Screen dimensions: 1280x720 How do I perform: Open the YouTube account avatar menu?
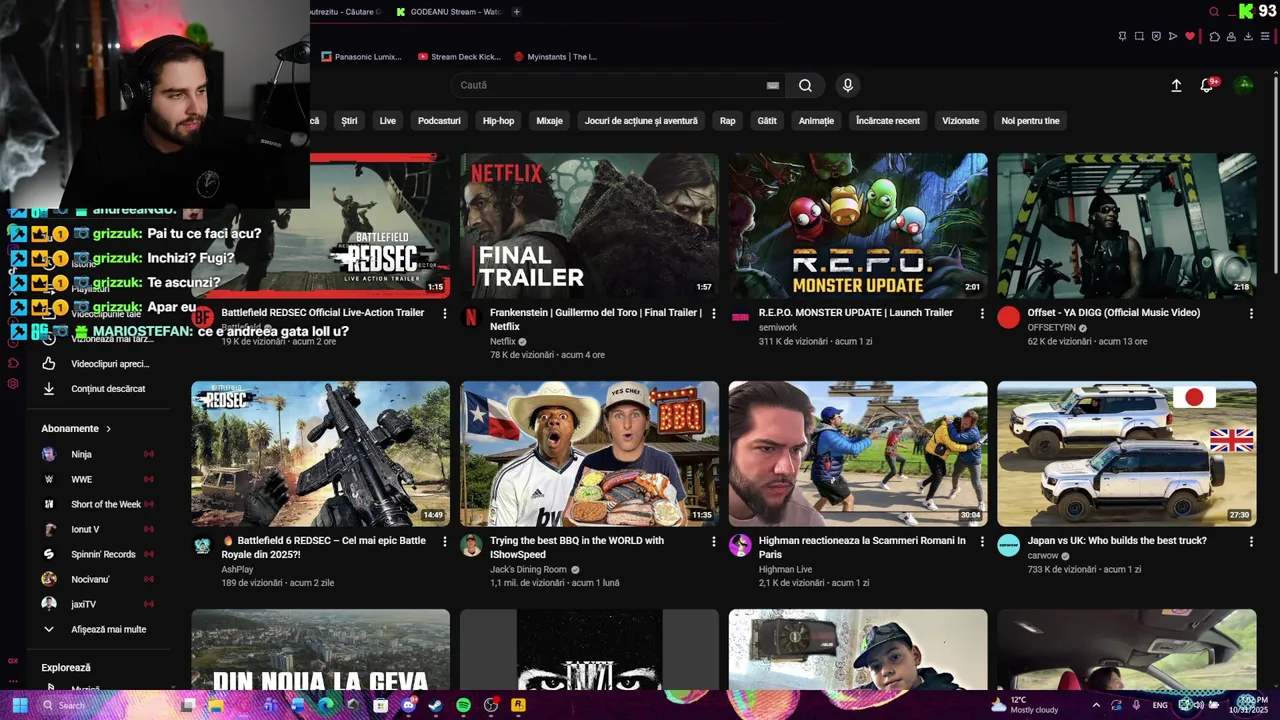(x=1245, y=85)
